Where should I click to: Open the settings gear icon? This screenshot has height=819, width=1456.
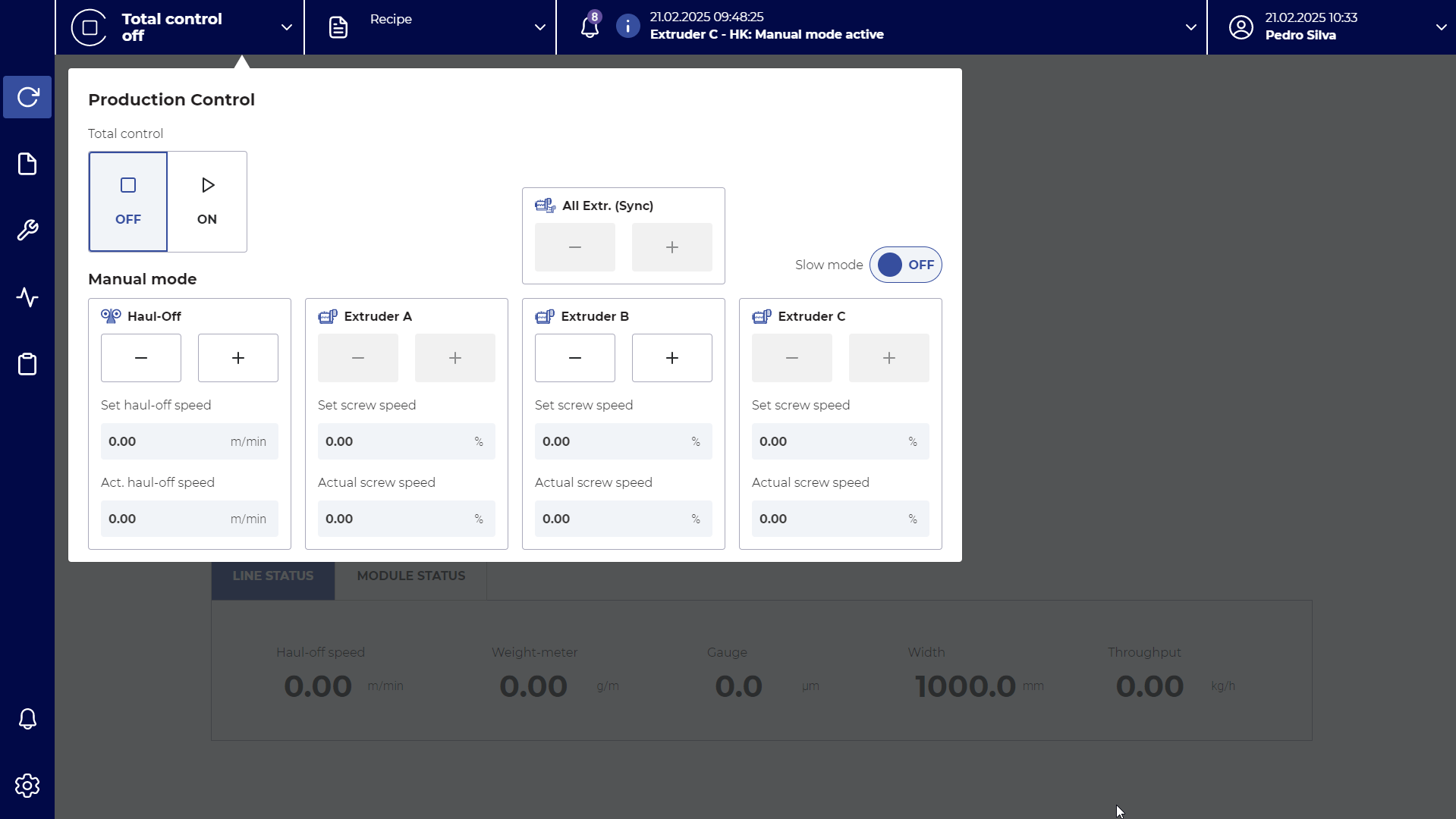click(27, 786)
